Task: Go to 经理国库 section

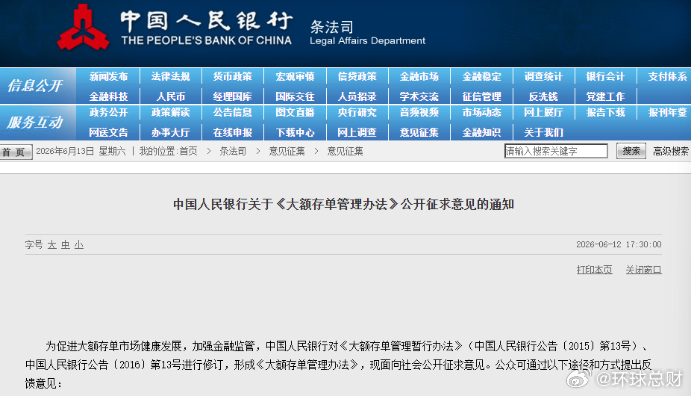Action: click(x=233, y=96)
